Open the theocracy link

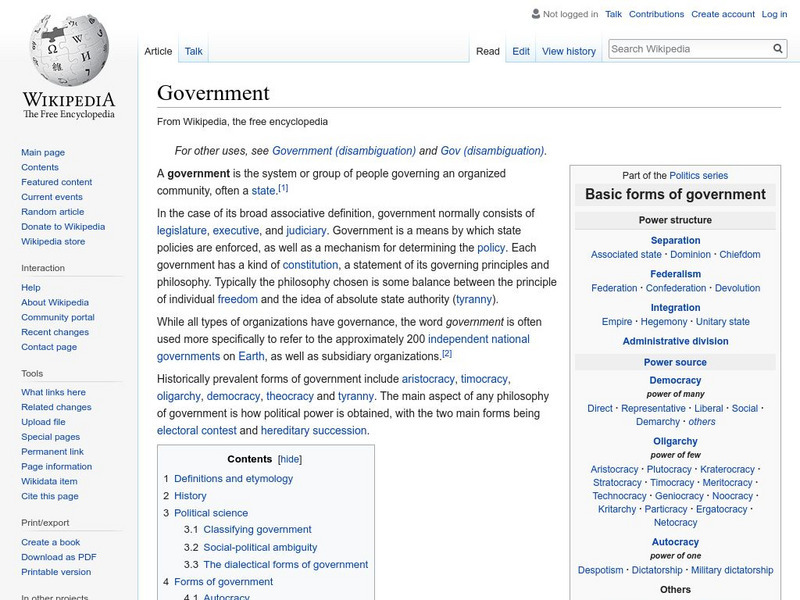pos(290,396)
